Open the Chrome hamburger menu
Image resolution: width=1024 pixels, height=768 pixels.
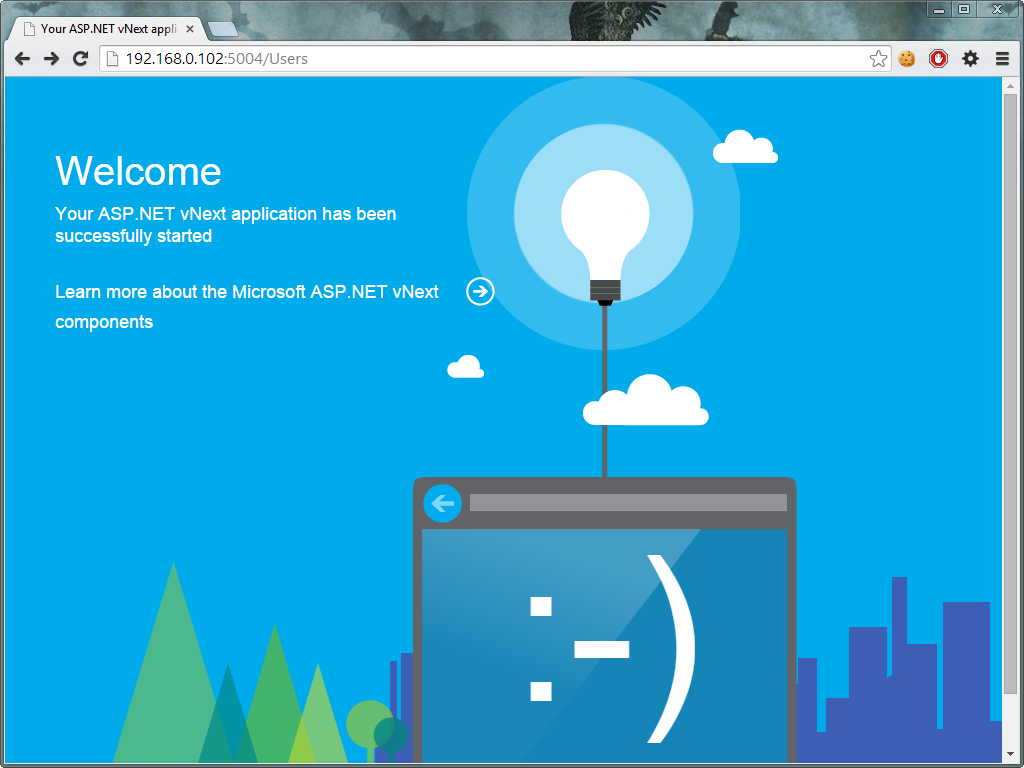pyautogui.click(x=1002, y=59)
